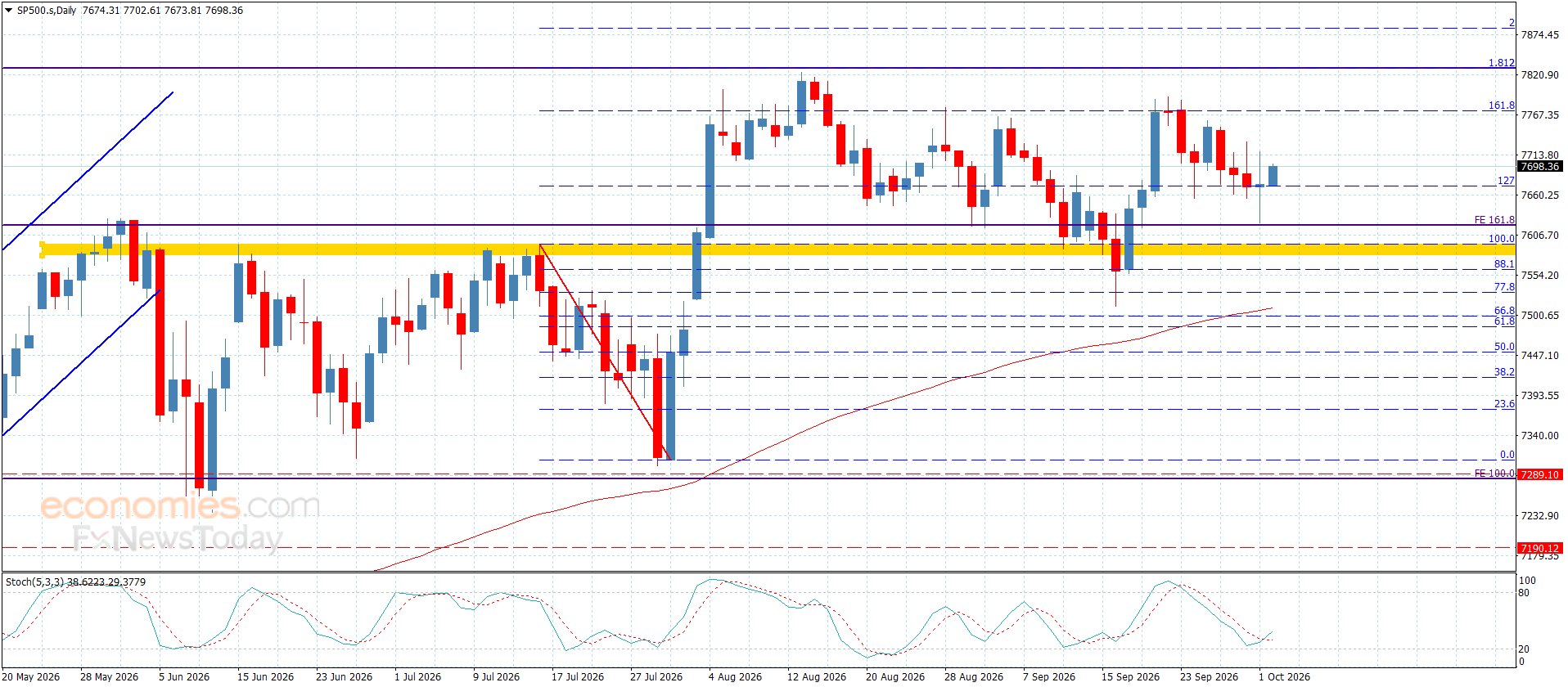
Task: Click the Fibonacci 77.8 level label
Action: point(1504,286)
